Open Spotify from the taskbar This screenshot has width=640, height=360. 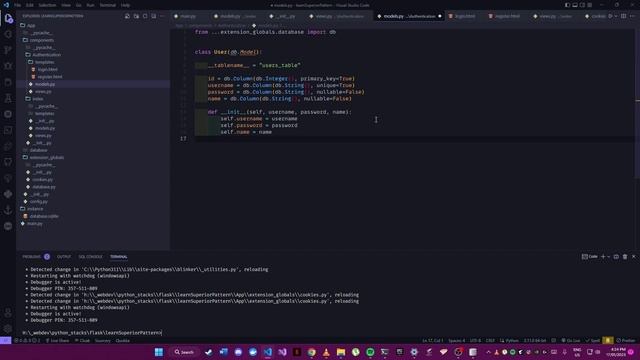pyautogui.click(x=370, y=352)
